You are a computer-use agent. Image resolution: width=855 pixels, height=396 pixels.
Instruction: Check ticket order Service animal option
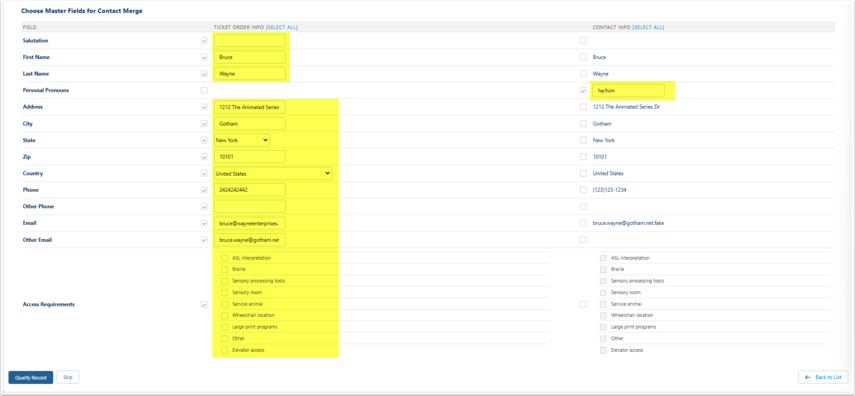coord(224,304)
